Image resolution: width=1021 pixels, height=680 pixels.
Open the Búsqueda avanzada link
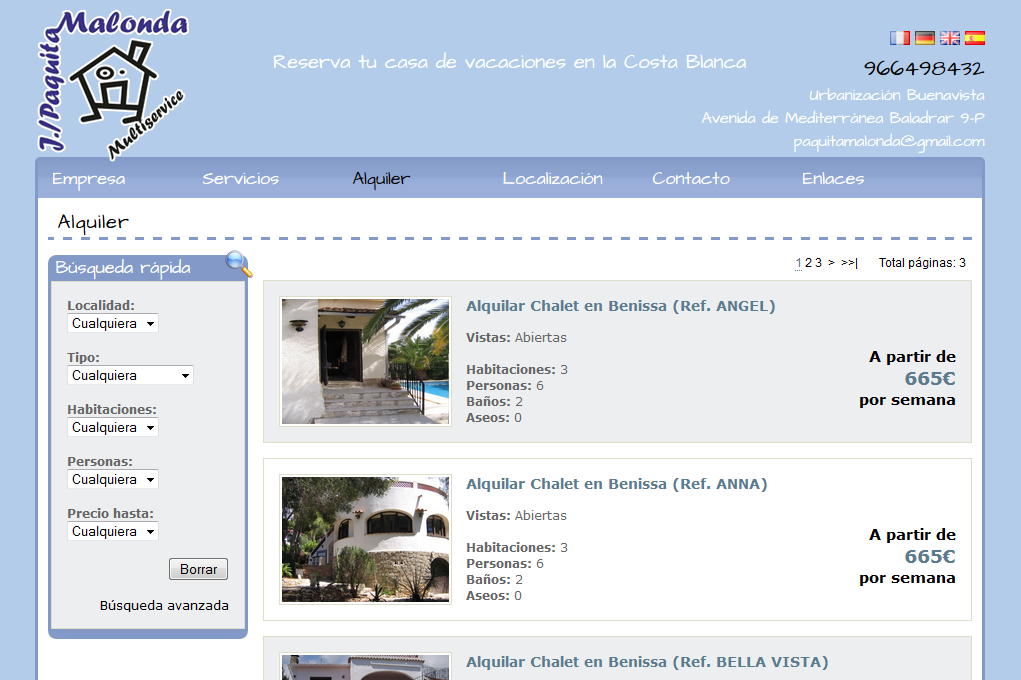[164, 606]
